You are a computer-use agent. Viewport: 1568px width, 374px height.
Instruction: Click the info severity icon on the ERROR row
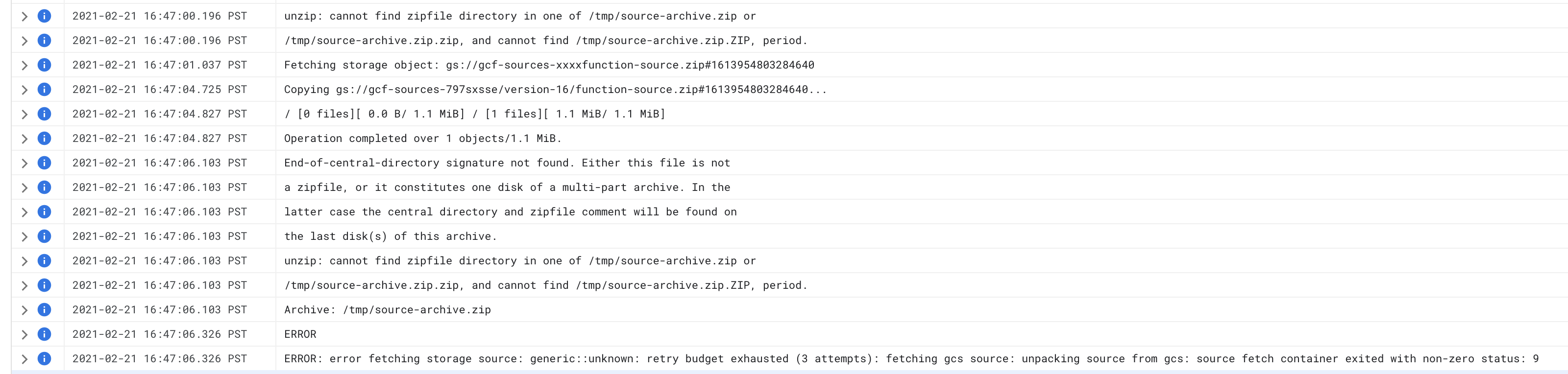(43, 334)
